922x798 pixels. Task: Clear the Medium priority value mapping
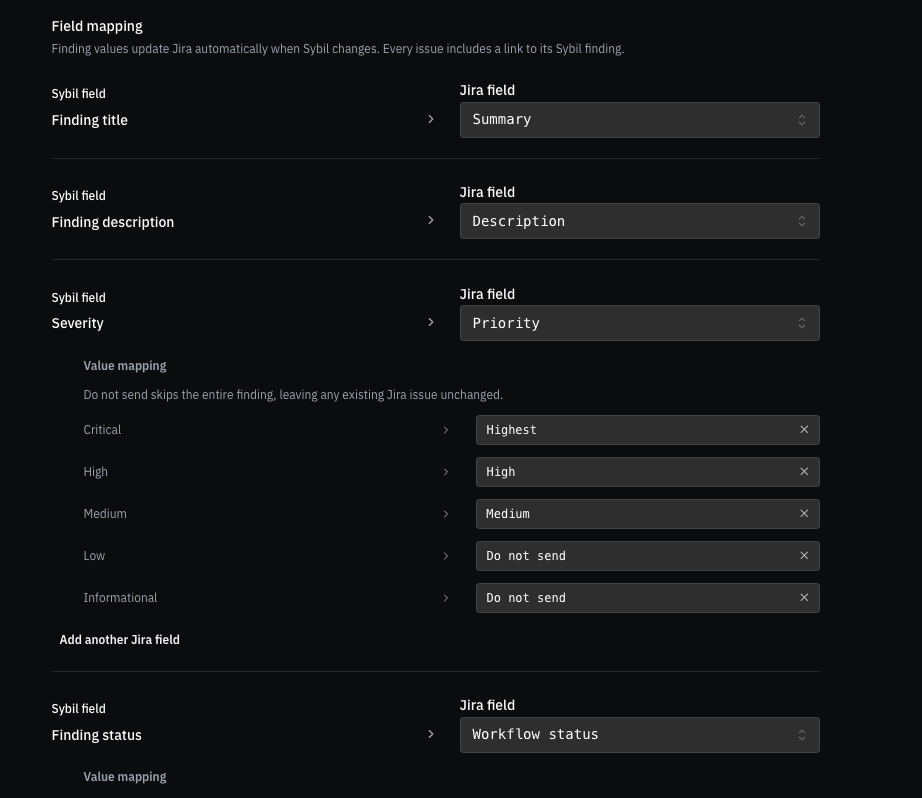click(804, 514)
